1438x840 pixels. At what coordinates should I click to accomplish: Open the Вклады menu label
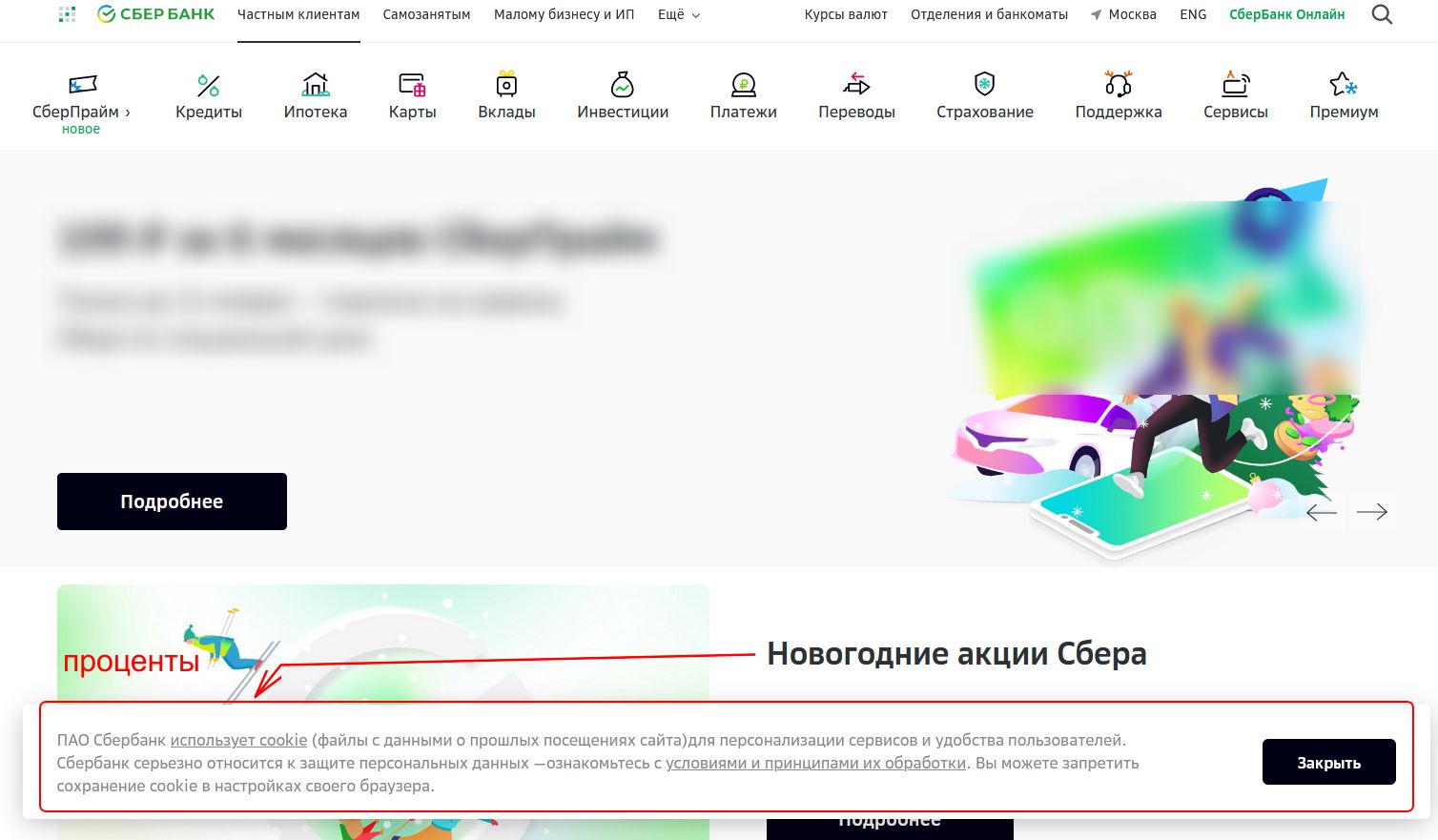506,112
